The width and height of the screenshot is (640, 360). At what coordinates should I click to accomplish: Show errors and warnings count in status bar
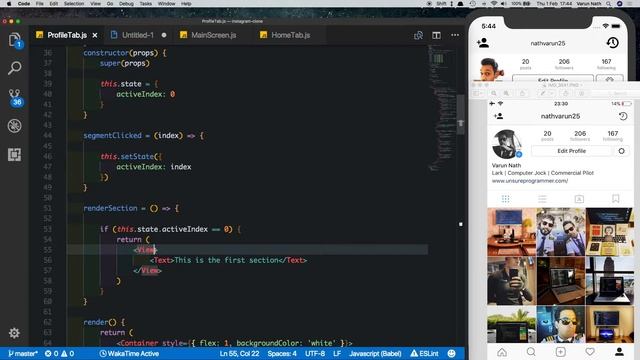coord(59,353)
